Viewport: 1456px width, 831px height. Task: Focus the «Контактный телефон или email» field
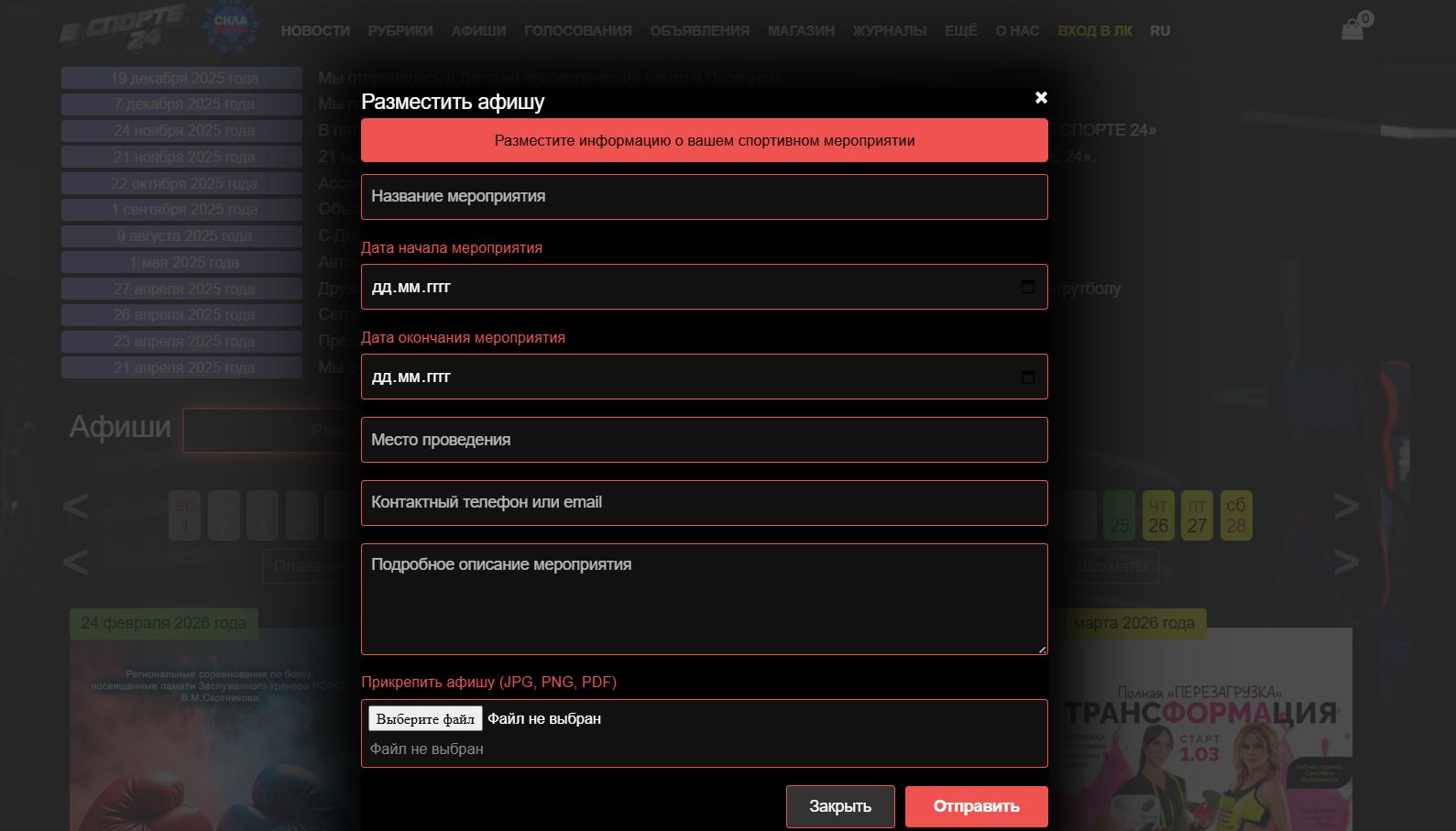[x=705, y=503]
